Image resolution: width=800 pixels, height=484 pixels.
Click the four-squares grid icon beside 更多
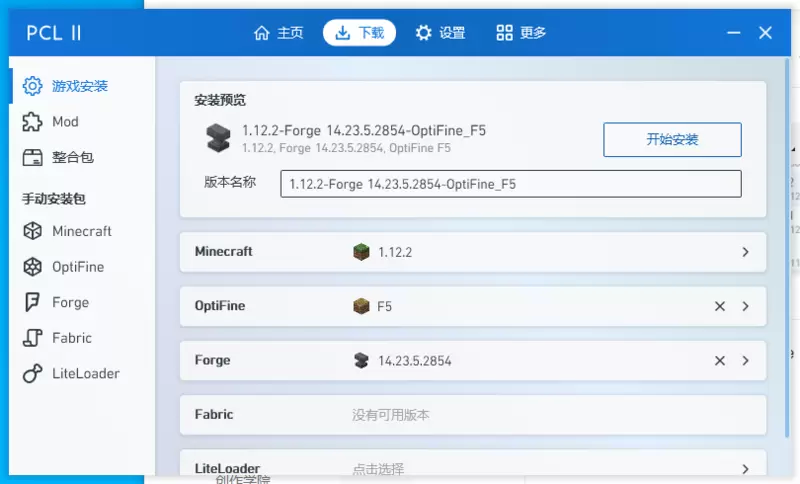click(x=504, y=33)
